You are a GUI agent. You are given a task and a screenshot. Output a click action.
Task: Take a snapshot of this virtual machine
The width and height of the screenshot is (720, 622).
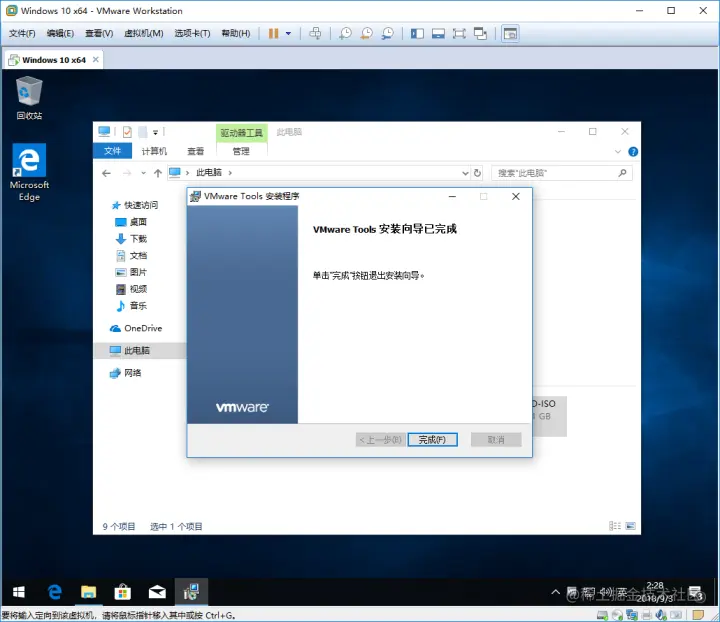click(x=345, y=34)
